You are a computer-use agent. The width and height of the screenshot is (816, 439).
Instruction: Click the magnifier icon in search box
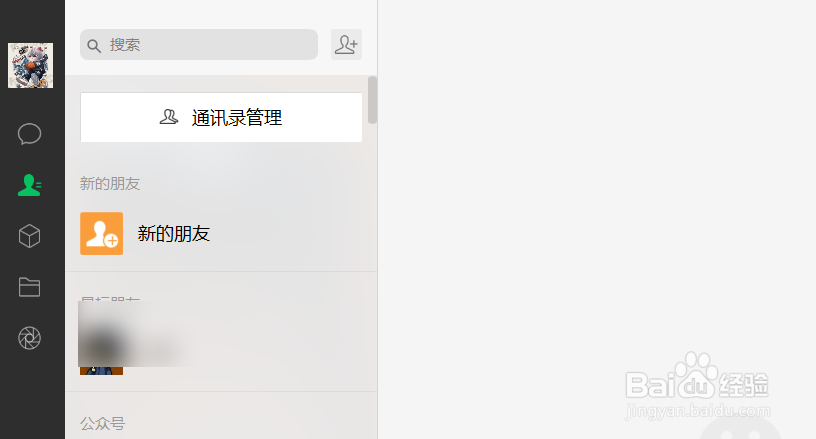click(x=94, y=46)
